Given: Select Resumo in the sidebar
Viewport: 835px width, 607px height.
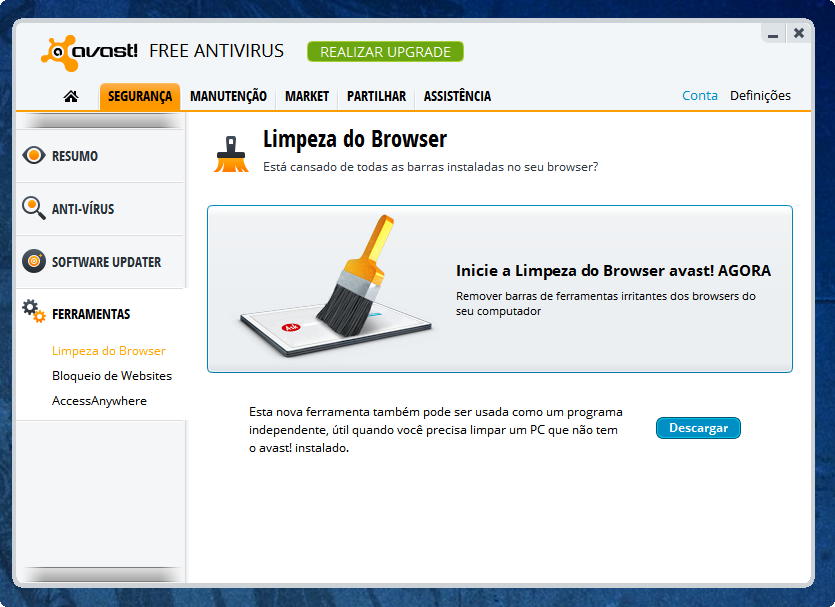Looking at the screenshot, I should point(101,156).
